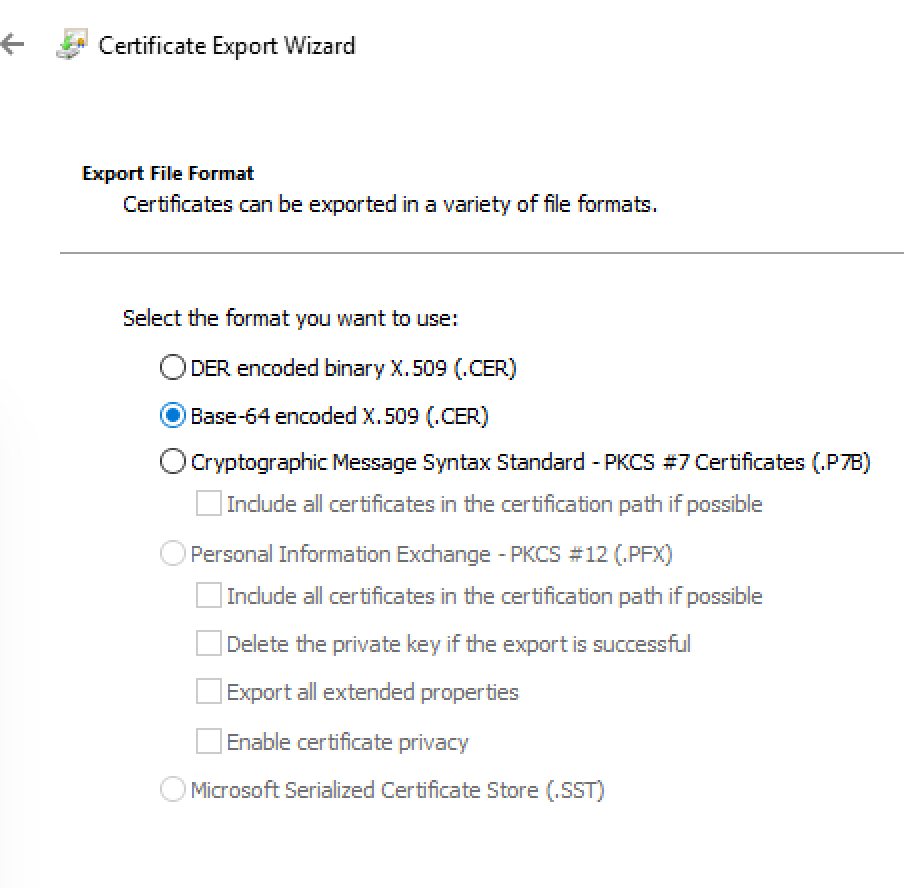
Task: Enable Export all extended properties checkbox
Action: point(209,691)
